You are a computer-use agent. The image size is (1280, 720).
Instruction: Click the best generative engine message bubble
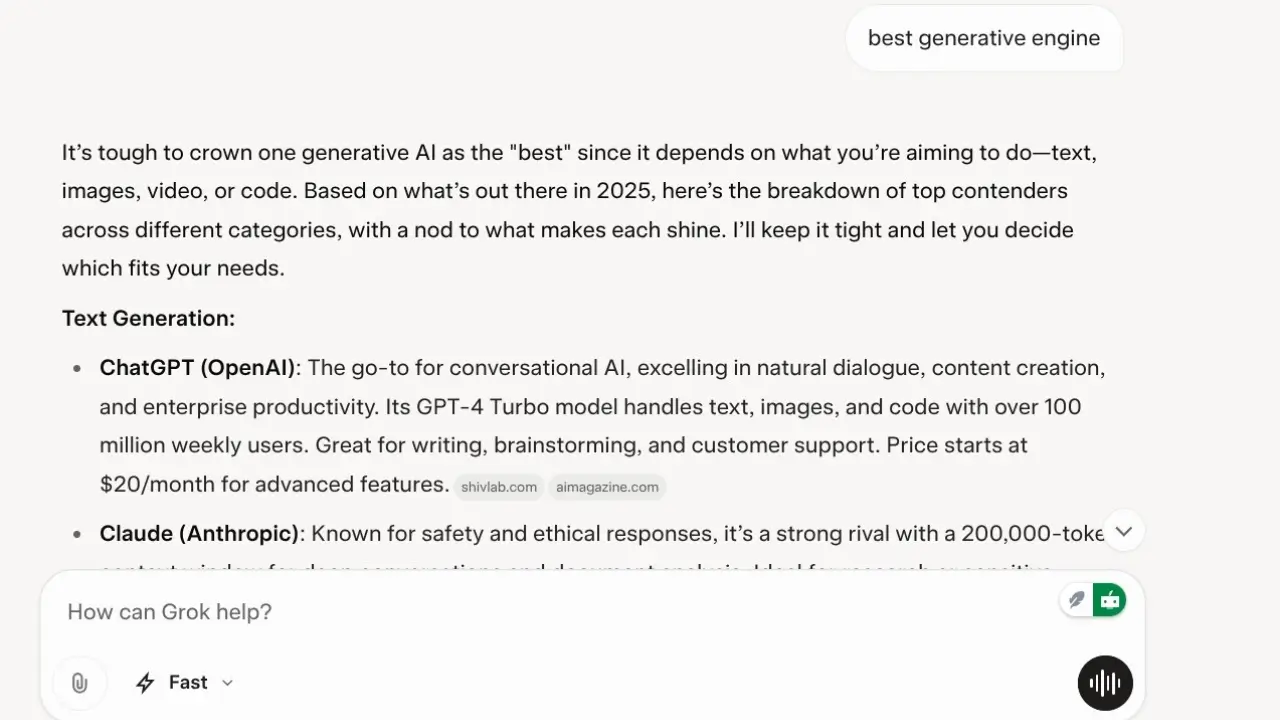[x=984, y=38]
